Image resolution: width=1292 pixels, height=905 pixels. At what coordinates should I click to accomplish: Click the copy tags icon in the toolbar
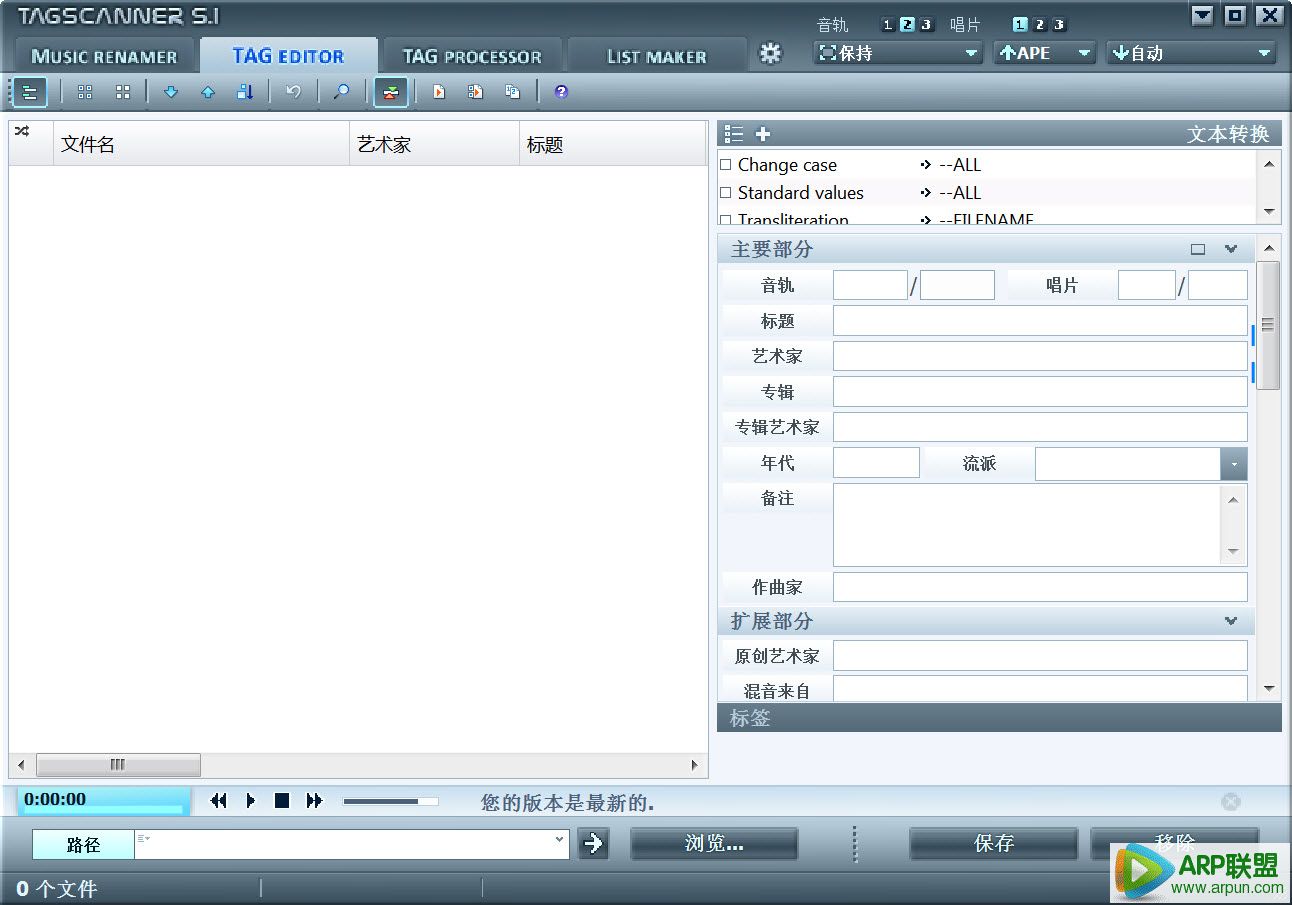pyautogui.click(x=512, y=91)
